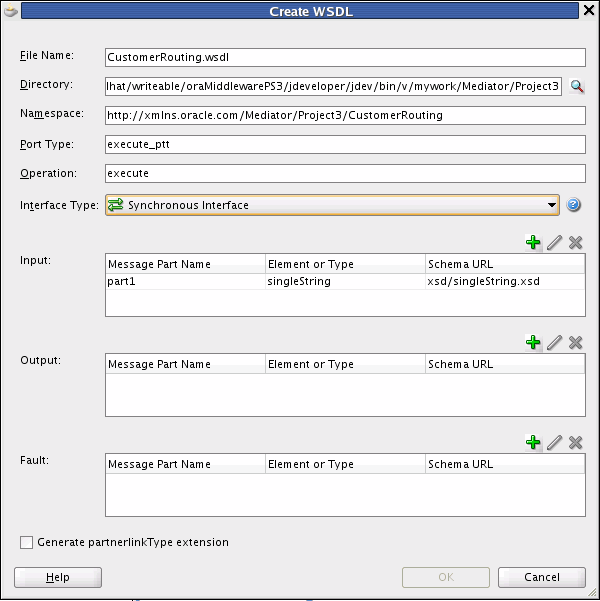This screenshot has width=600, height=601.
Task: Delete the Input message part
Action: click(575, 242)
